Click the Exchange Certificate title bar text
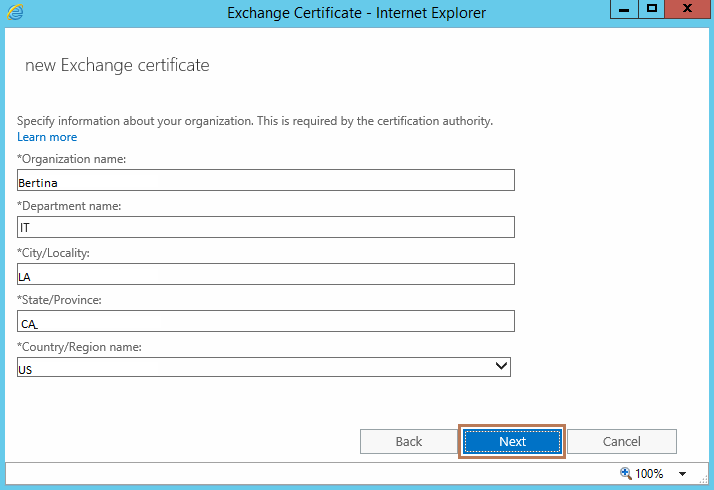 (357, 13)
